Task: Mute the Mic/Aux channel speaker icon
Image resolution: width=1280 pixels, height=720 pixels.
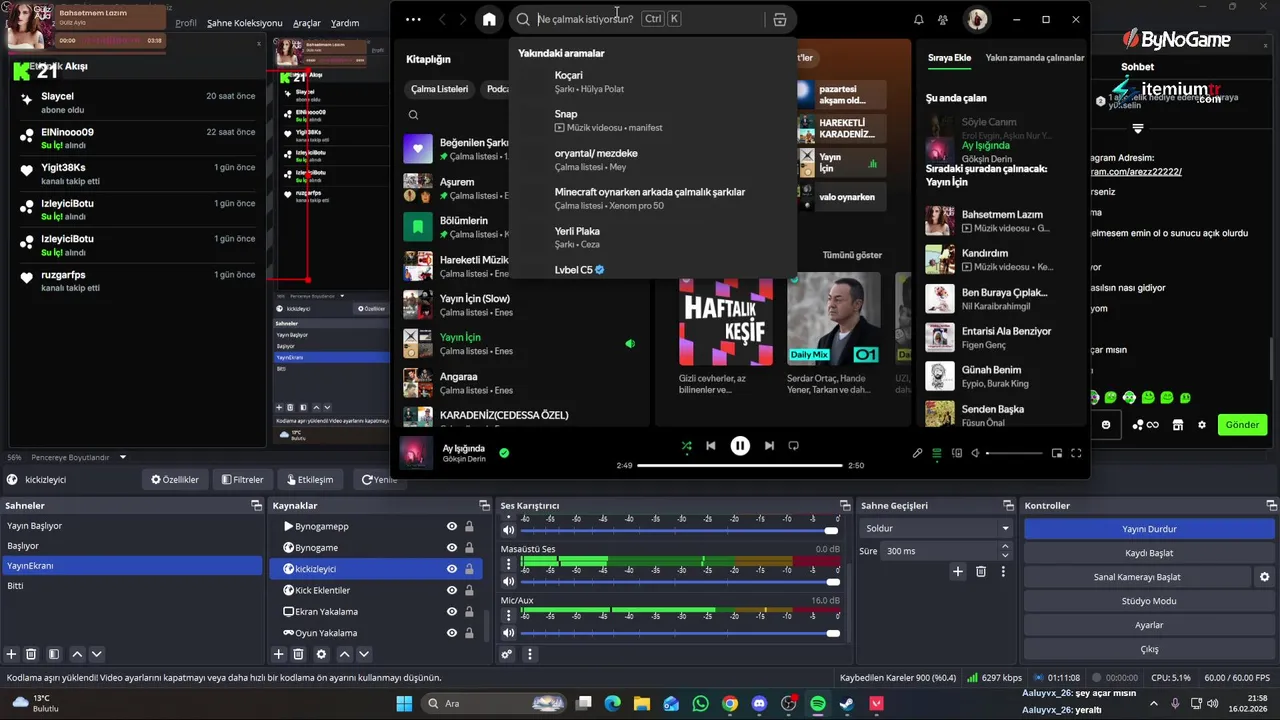Action: [x=508, y=633]
